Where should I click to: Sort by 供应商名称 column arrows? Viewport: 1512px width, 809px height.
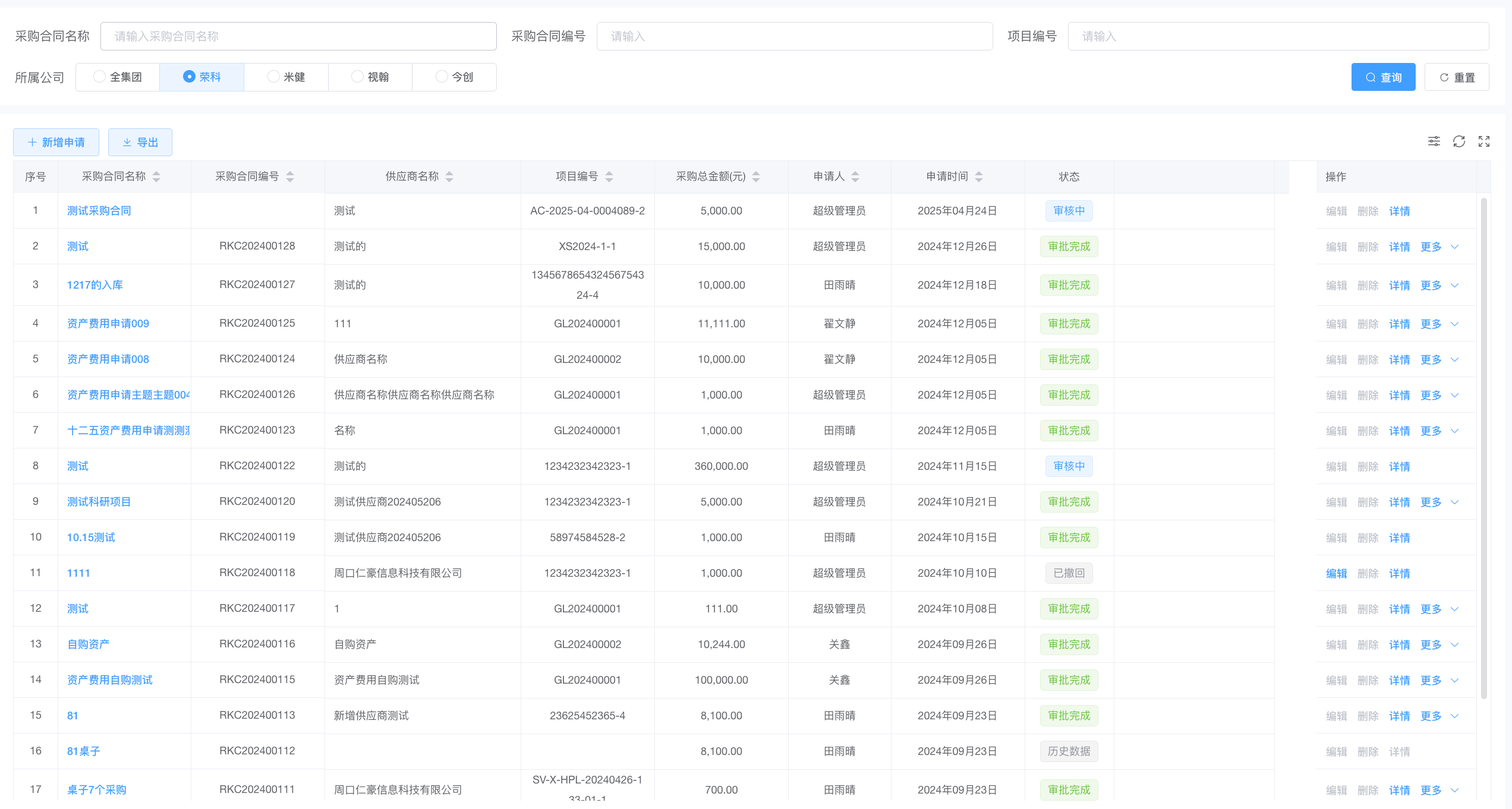[449, 176]
